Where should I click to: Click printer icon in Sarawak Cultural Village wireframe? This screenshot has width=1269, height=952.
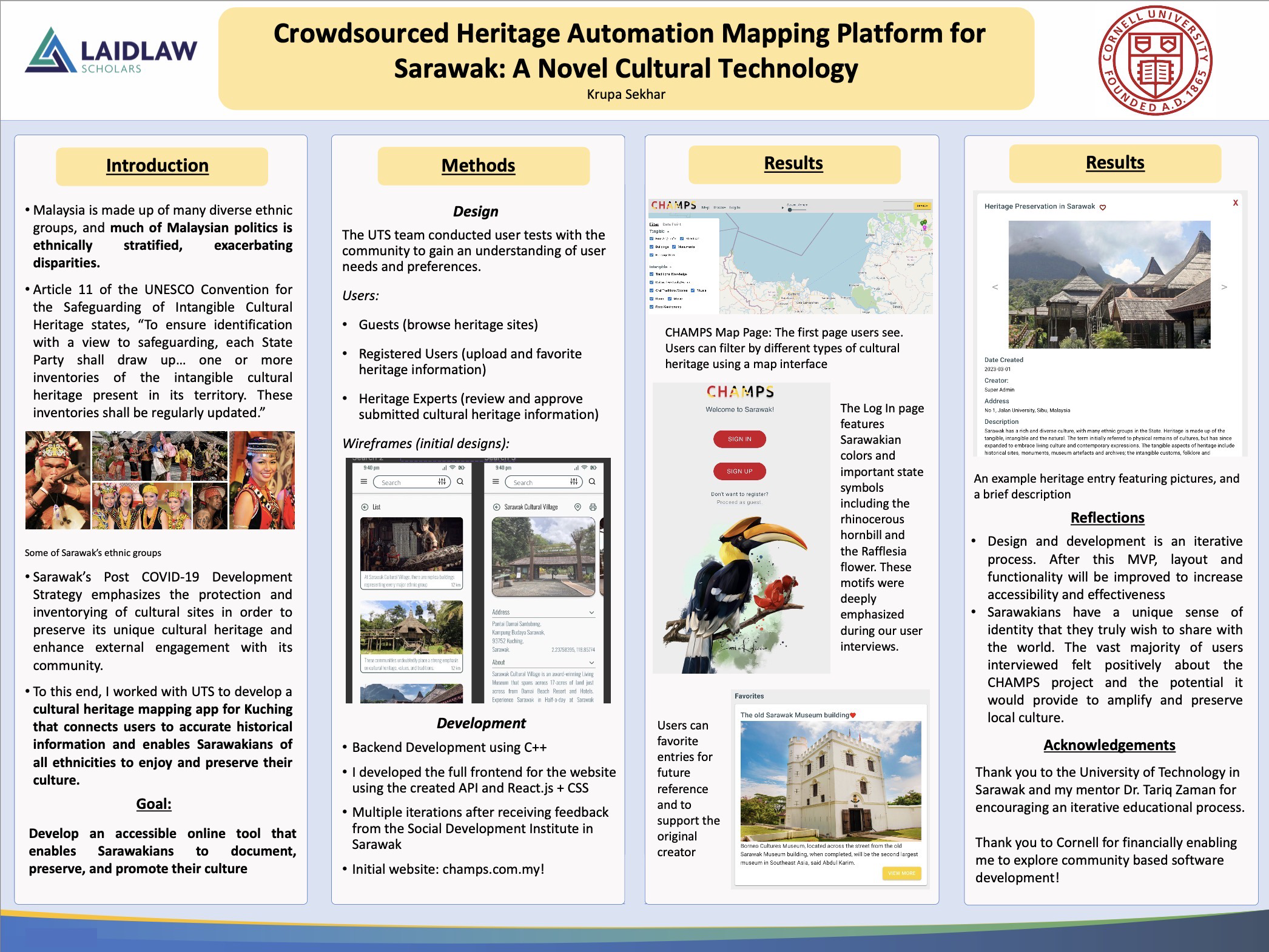(593, 507)
